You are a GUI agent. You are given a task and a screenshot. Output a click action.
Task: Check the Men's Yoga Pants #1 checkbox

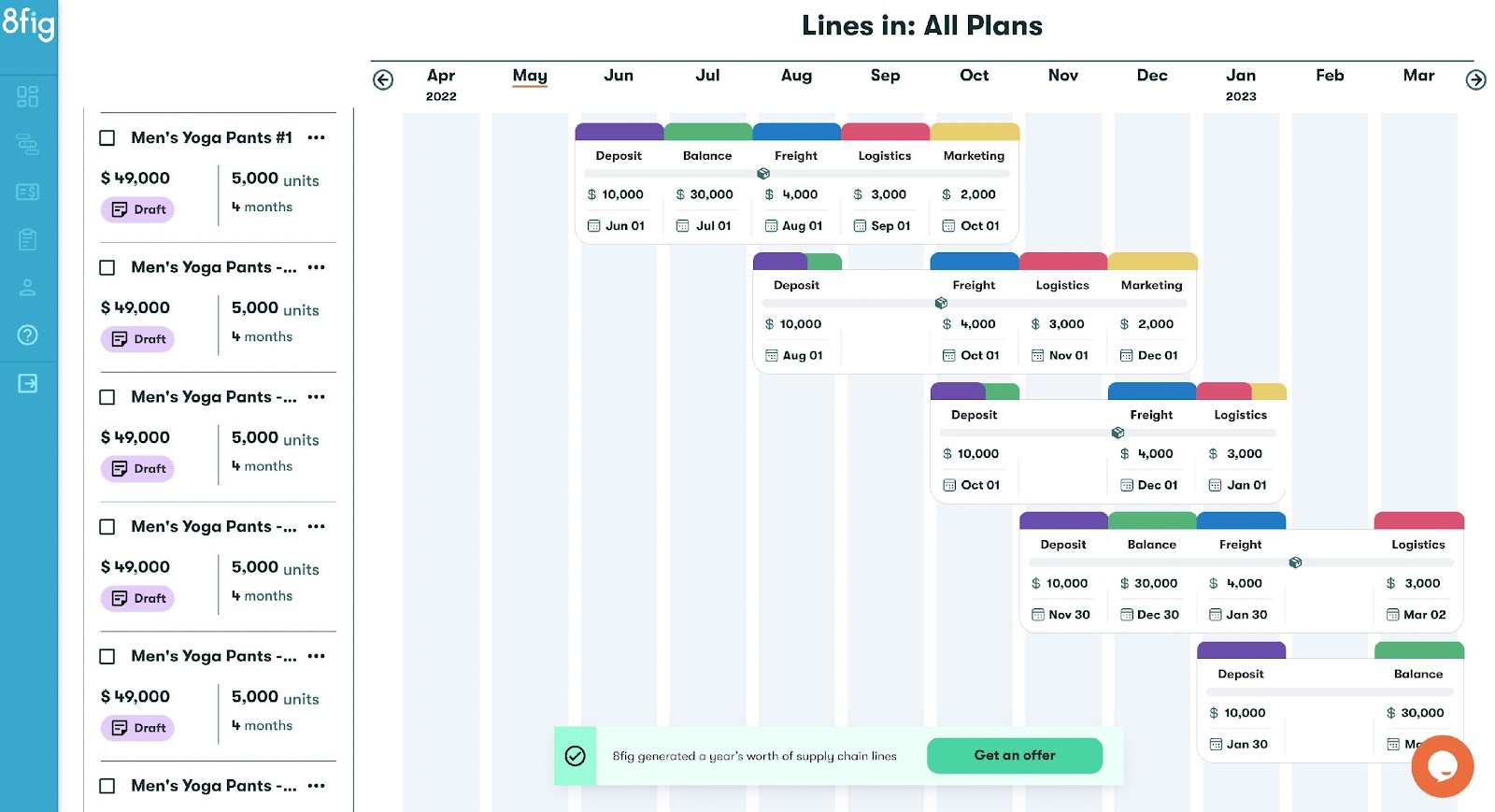pos(107,138)
